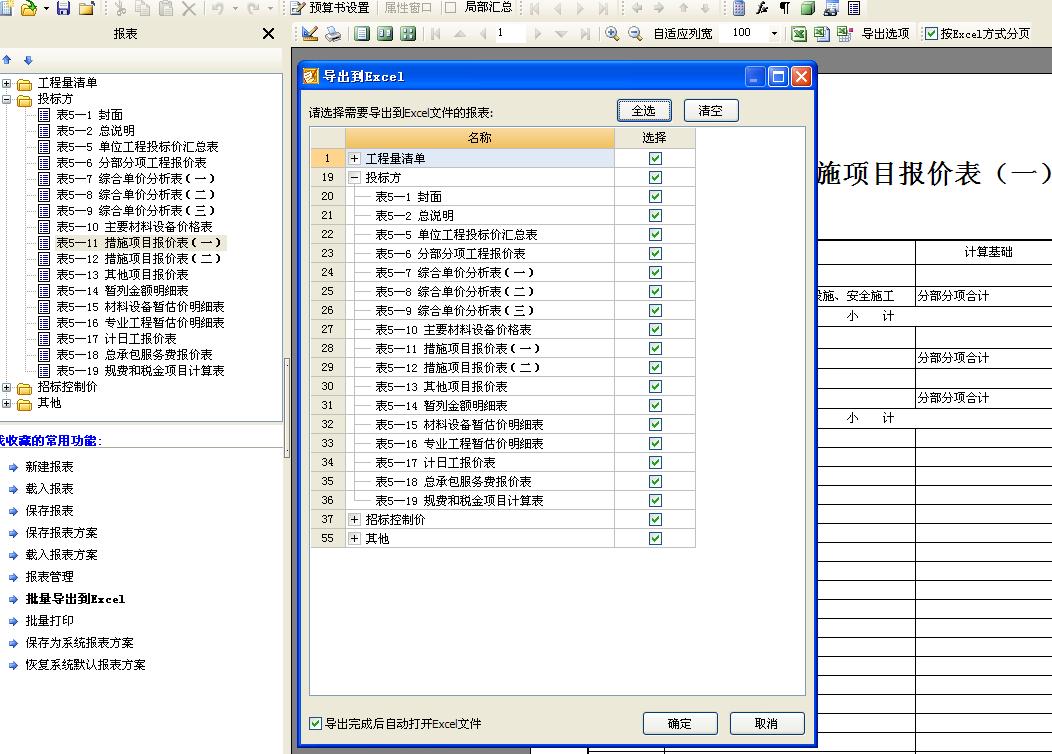Image resolution: width=1052 pixels, height=754 pixels.
Task: Uncheck checkbox for 表5-19 规费和税金项目计算表
Action: pos(655,500)
